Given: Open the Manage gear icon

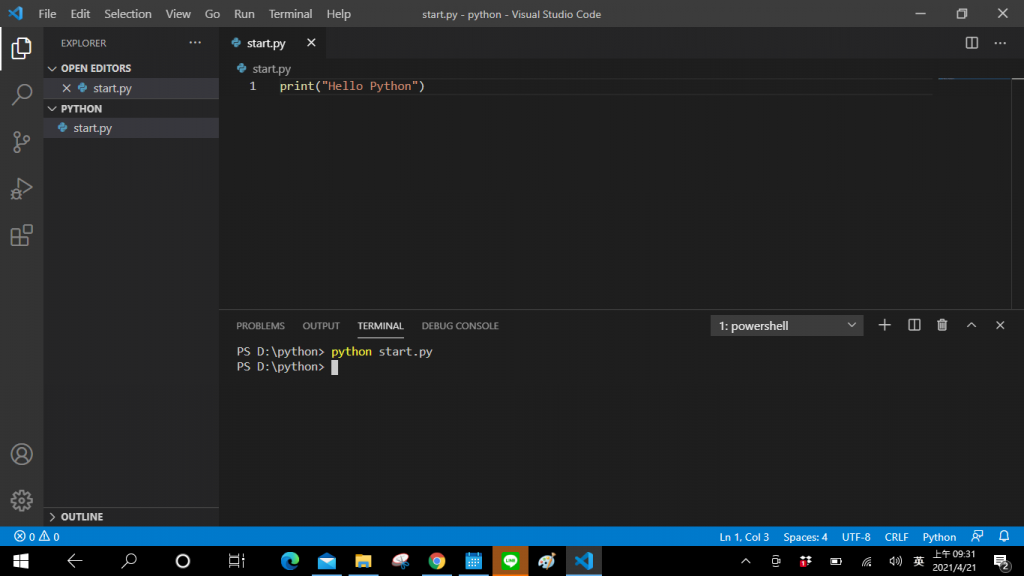Looking at the screenshot, I should point(22,501).
